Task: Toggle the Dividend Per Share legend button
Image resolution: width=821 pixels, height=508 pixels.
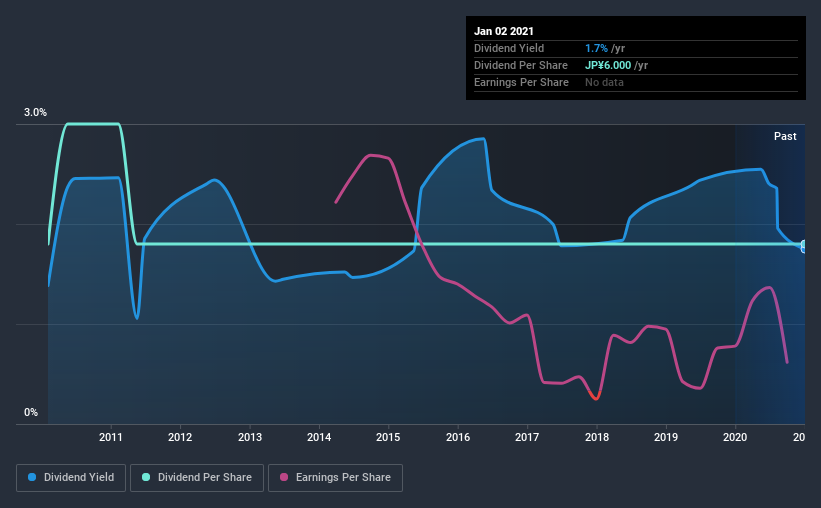Action: click(x=197, y=478)
